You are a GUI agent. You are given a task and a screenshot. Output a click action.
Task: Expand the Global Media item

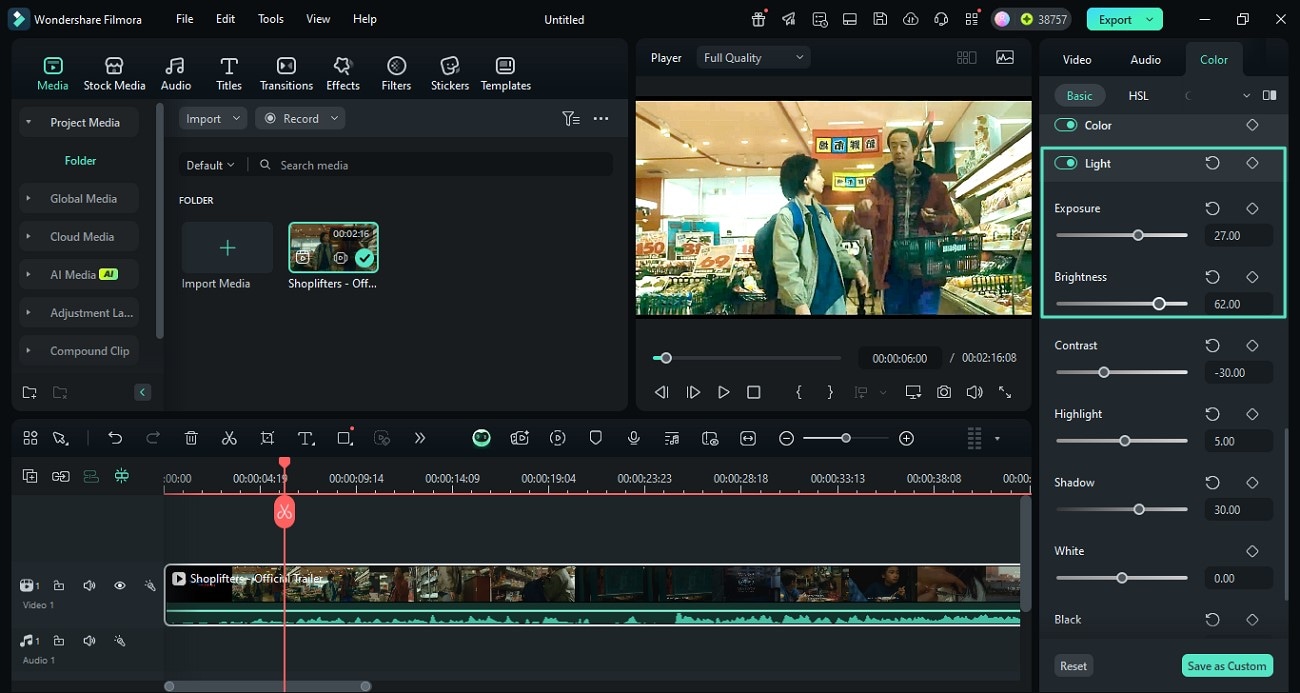[x=28, y=198]
